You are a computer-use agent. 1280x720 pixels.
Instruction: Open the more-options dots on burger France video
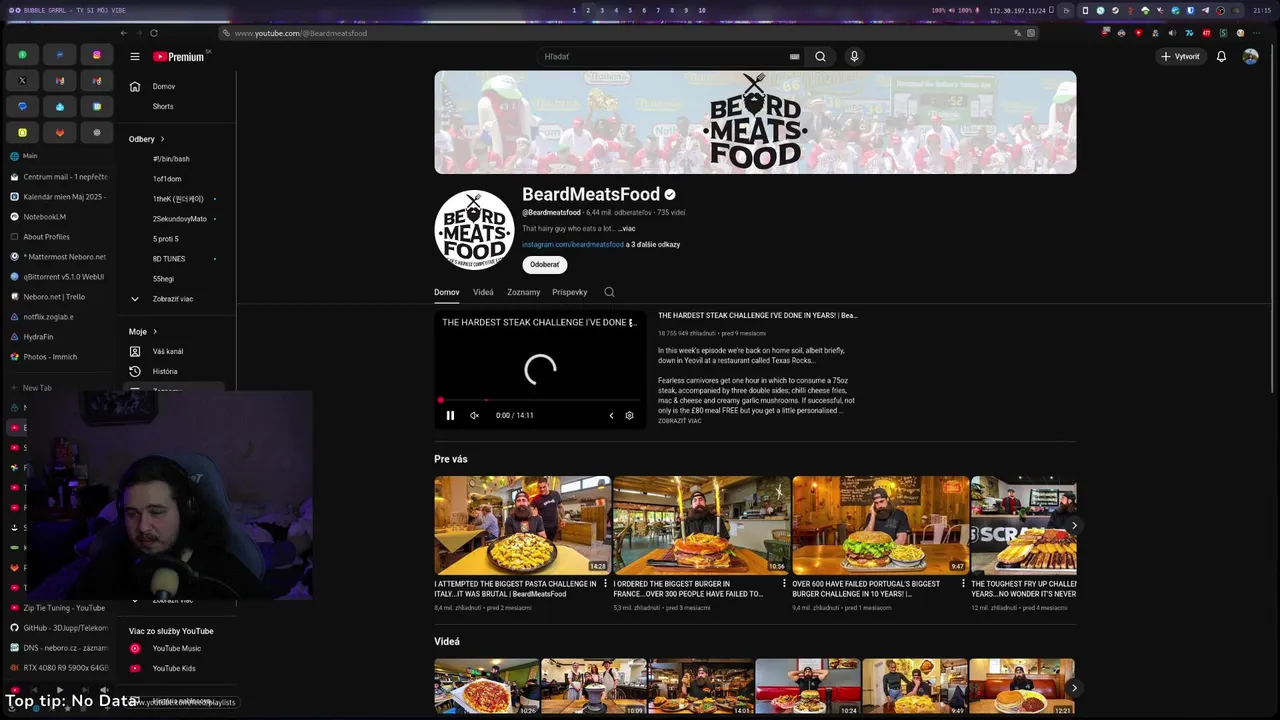click(785, 583)
